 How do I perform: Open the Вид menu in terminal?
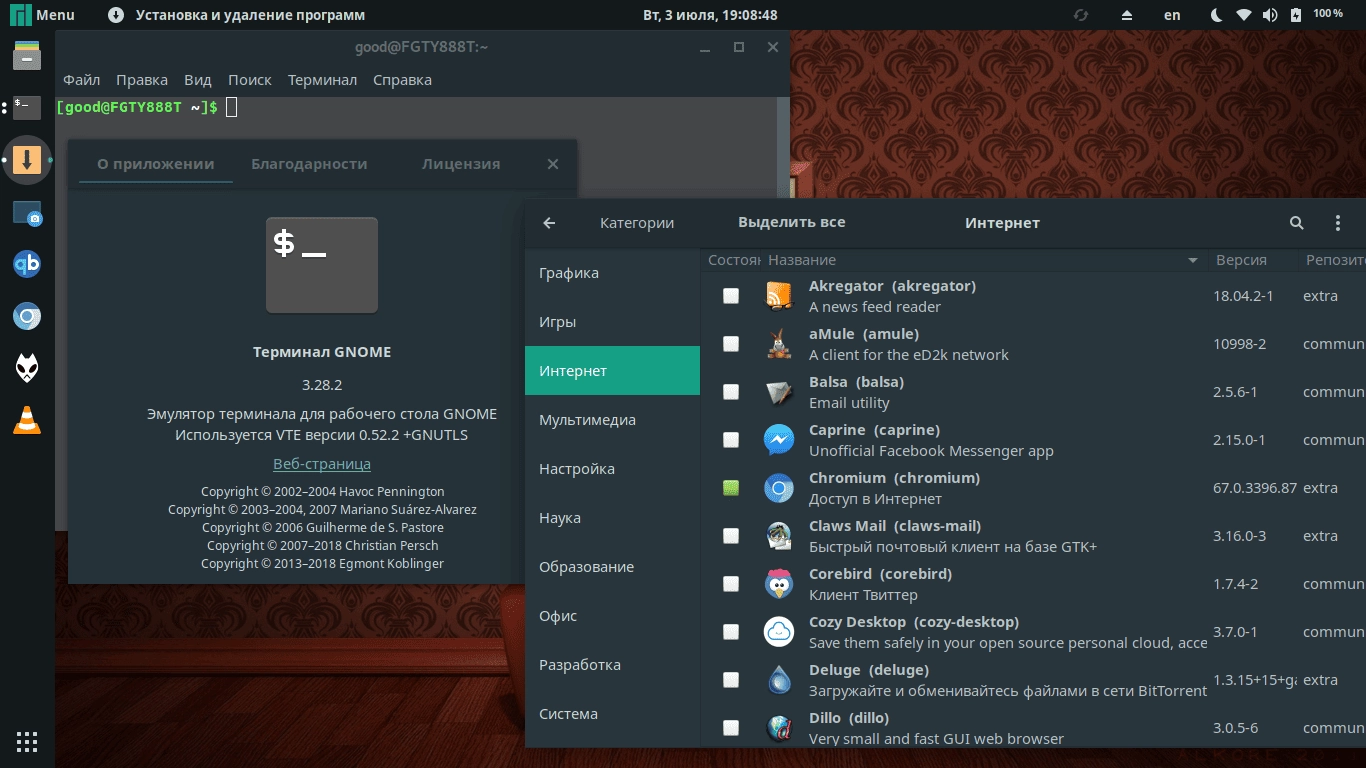pyautogui.click(x=198, y=80)
